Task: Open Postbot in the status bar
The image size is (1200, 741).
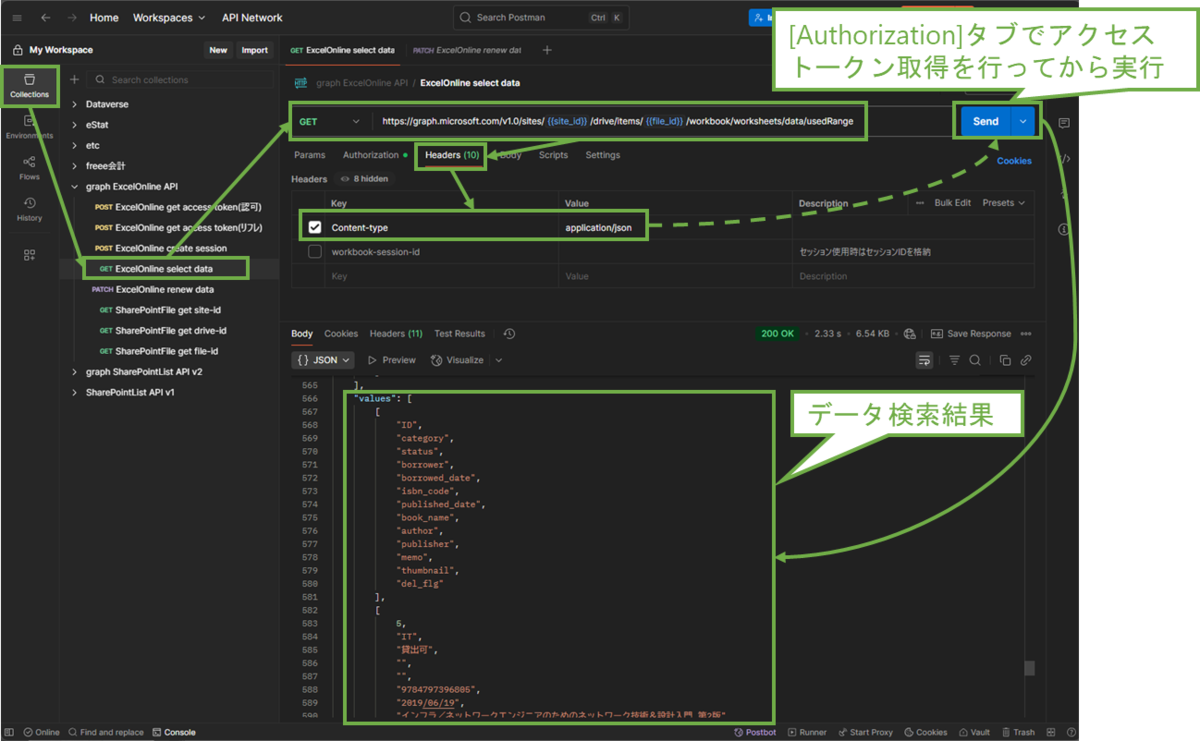Action: coord(755,732)
